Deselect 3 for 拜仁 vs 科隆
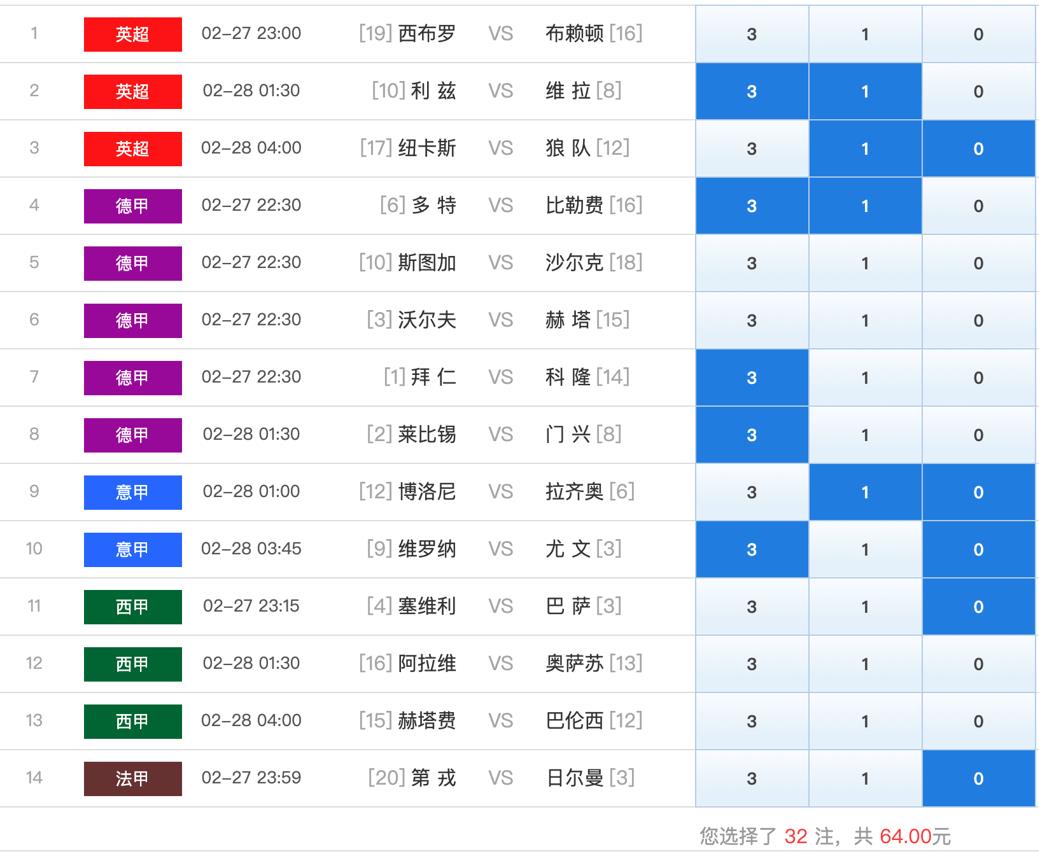 pyautogui.click(x=752, y=378)
